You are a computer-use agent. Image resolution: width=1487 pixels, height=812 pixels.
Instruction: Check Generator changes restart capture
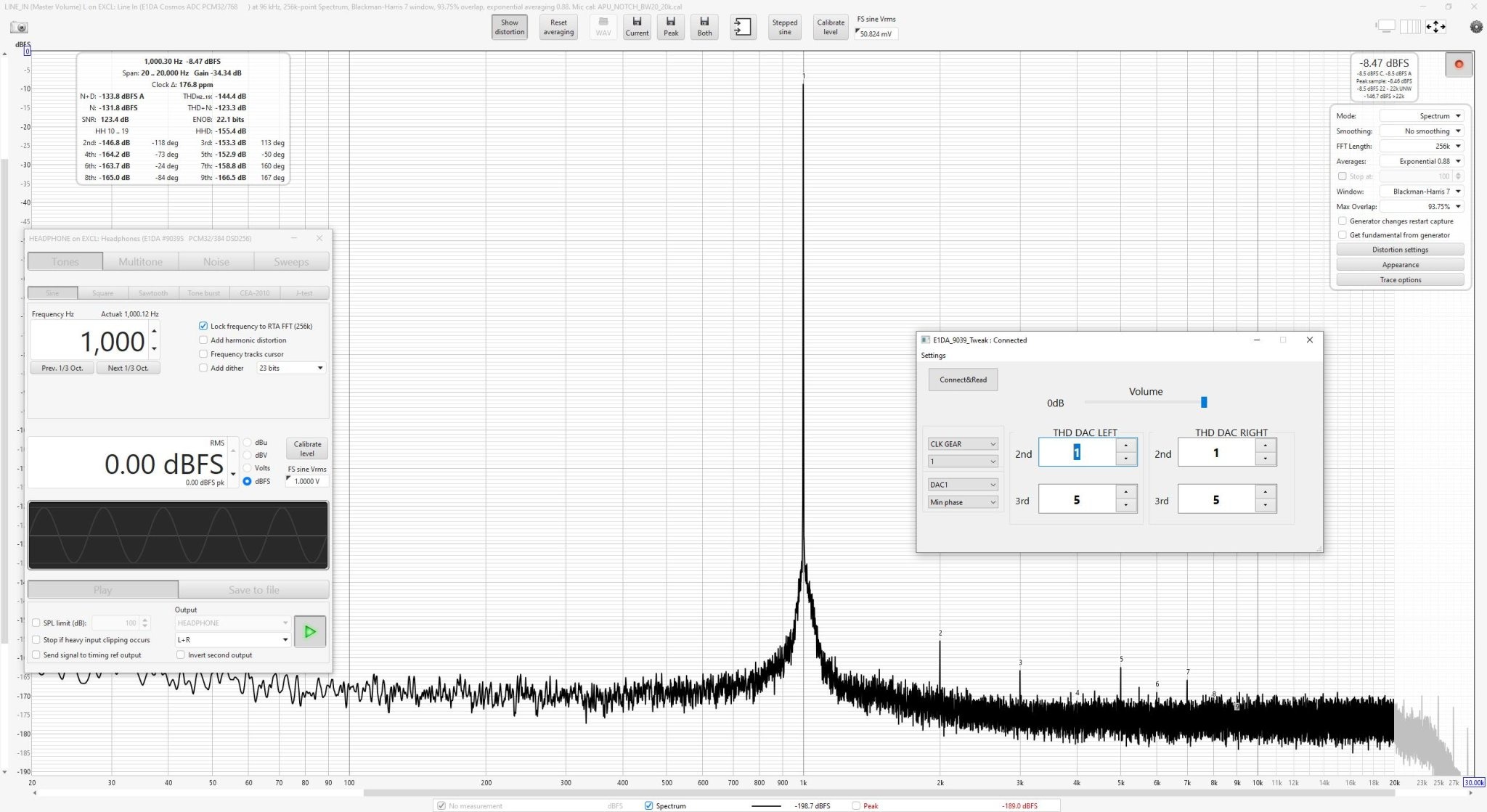(1343, 221)
